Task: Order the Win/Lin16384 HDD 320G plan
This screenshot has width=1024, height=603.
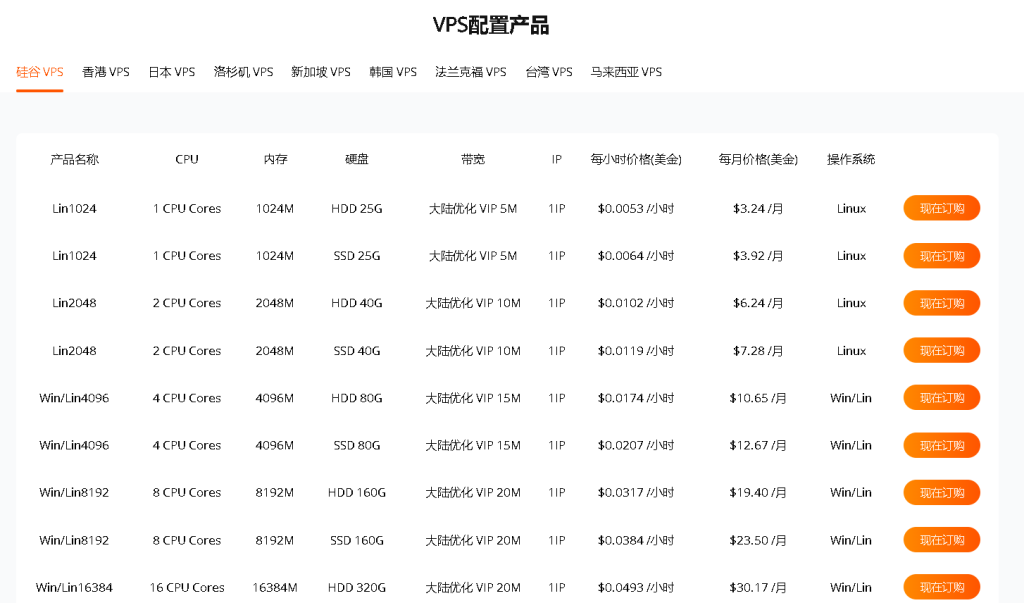Action: click(x=941, y=587)
